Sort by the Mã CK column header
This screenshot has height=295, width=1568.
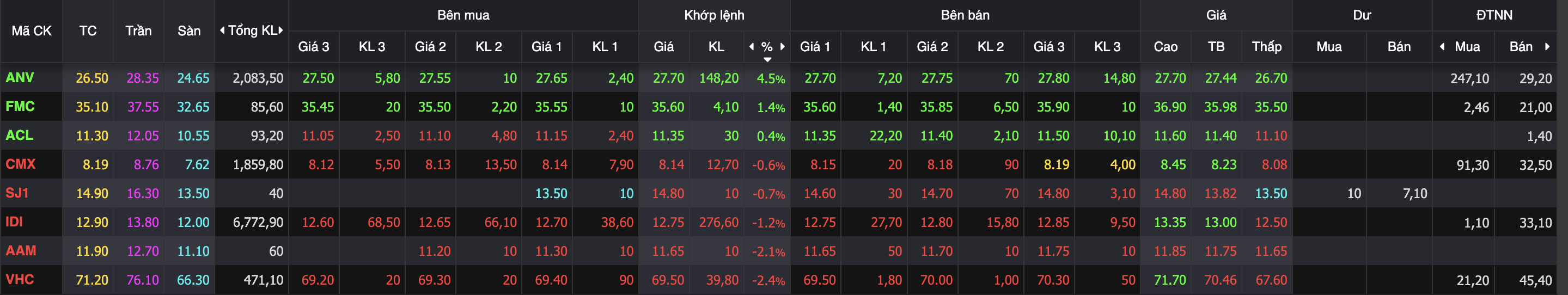[32, 30]
